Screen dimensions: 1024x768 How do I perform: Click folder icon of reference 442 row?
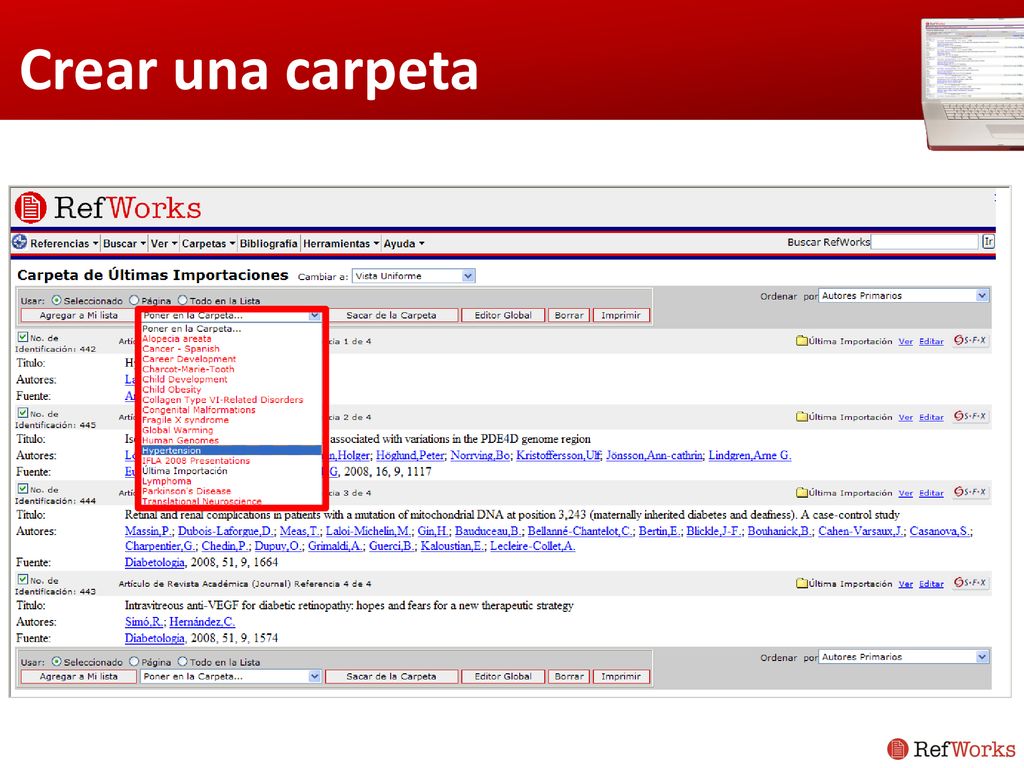pos(802,341)
